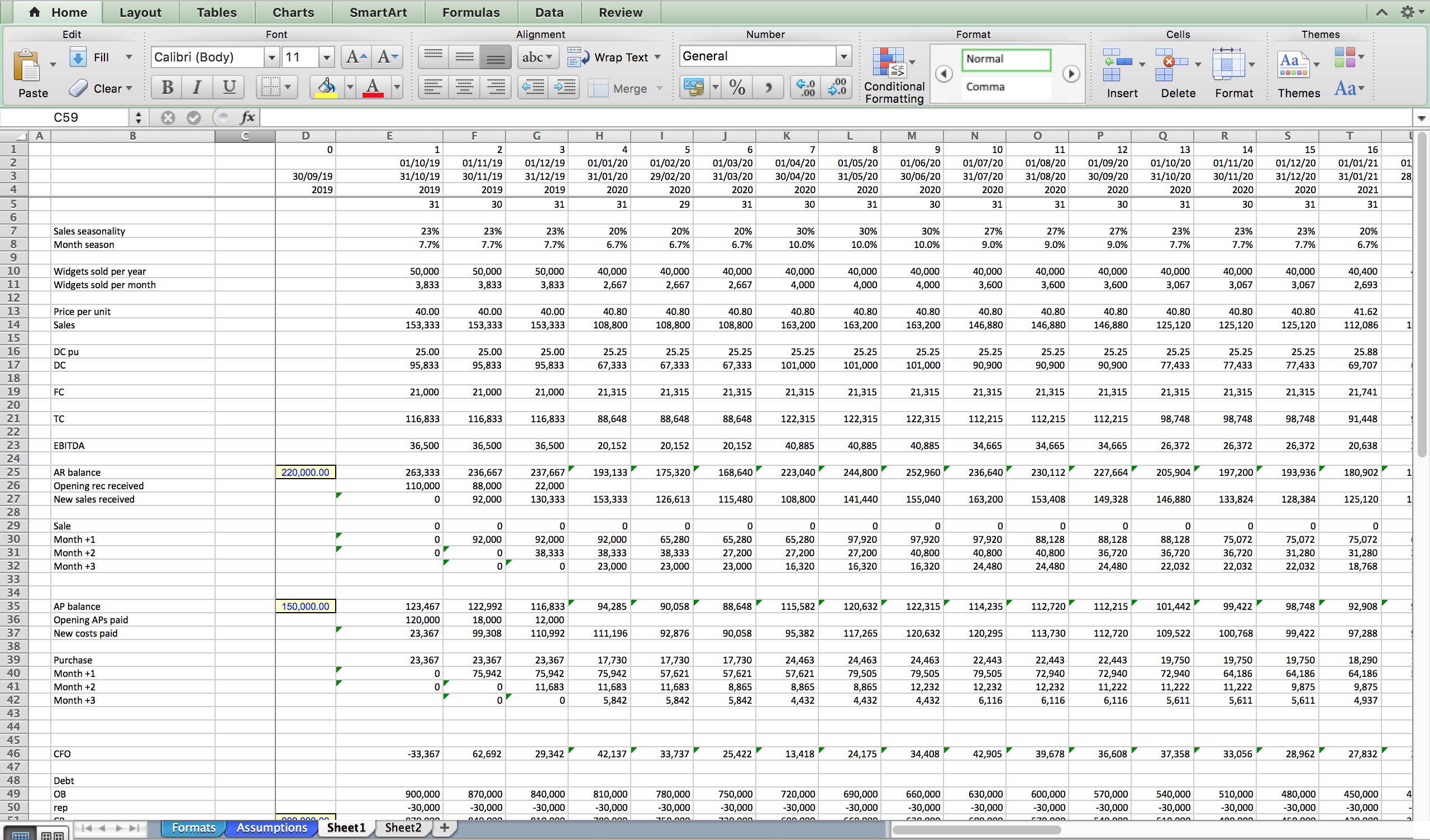Open the Data ribbon tab

pyautogui.click(x=549, y=12)
